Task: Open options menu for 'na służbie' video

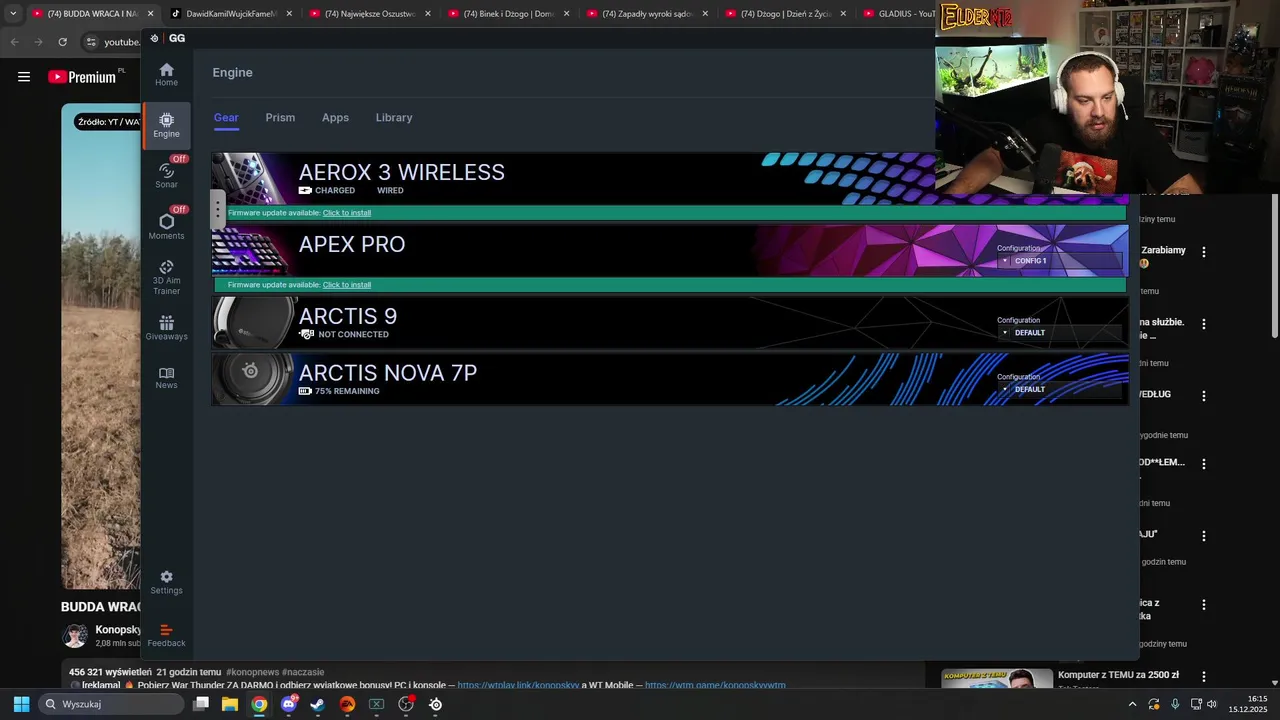Action: 1204,324
